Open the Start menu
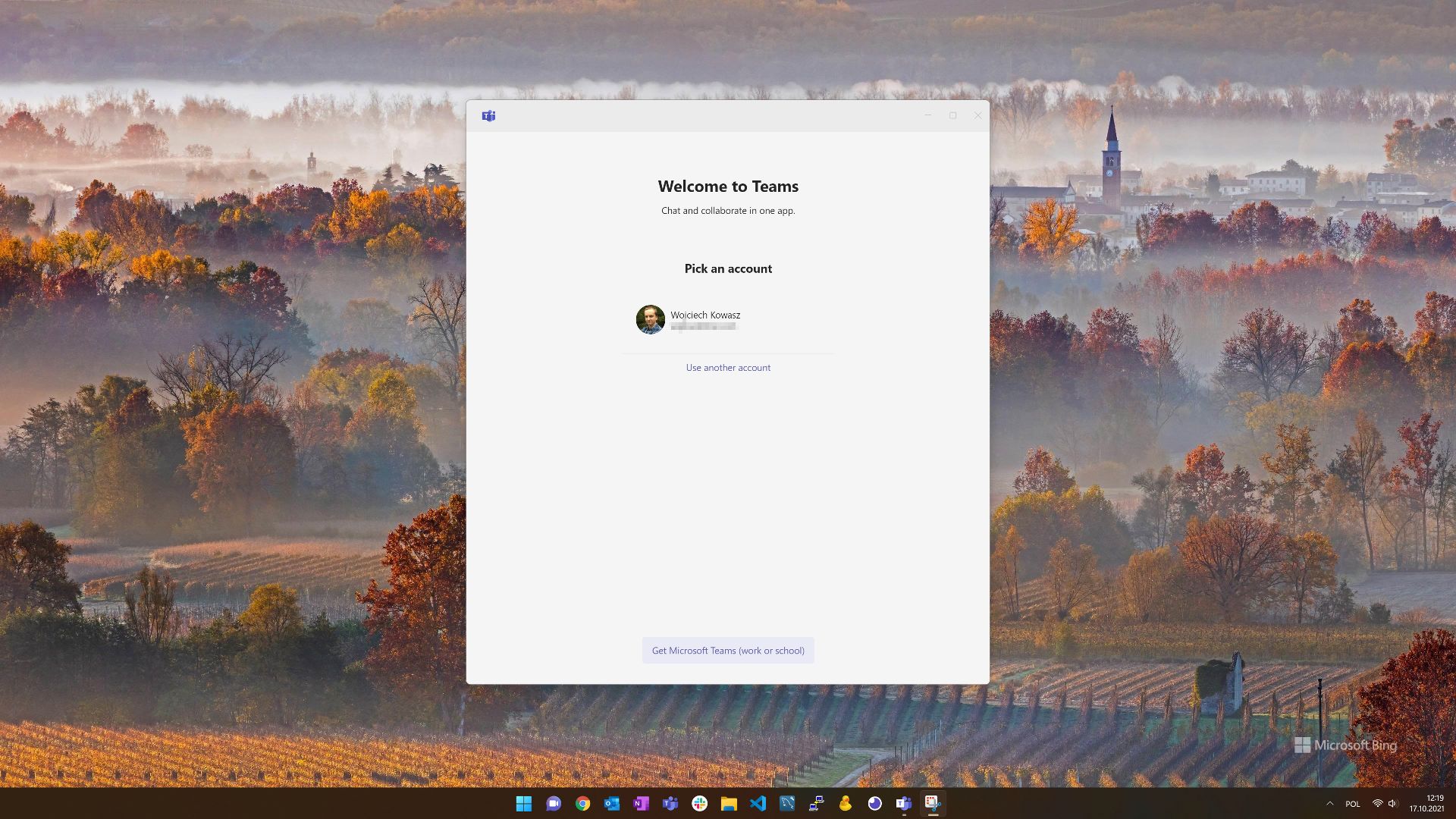The image size is (1456, 819). click(525, 804)
